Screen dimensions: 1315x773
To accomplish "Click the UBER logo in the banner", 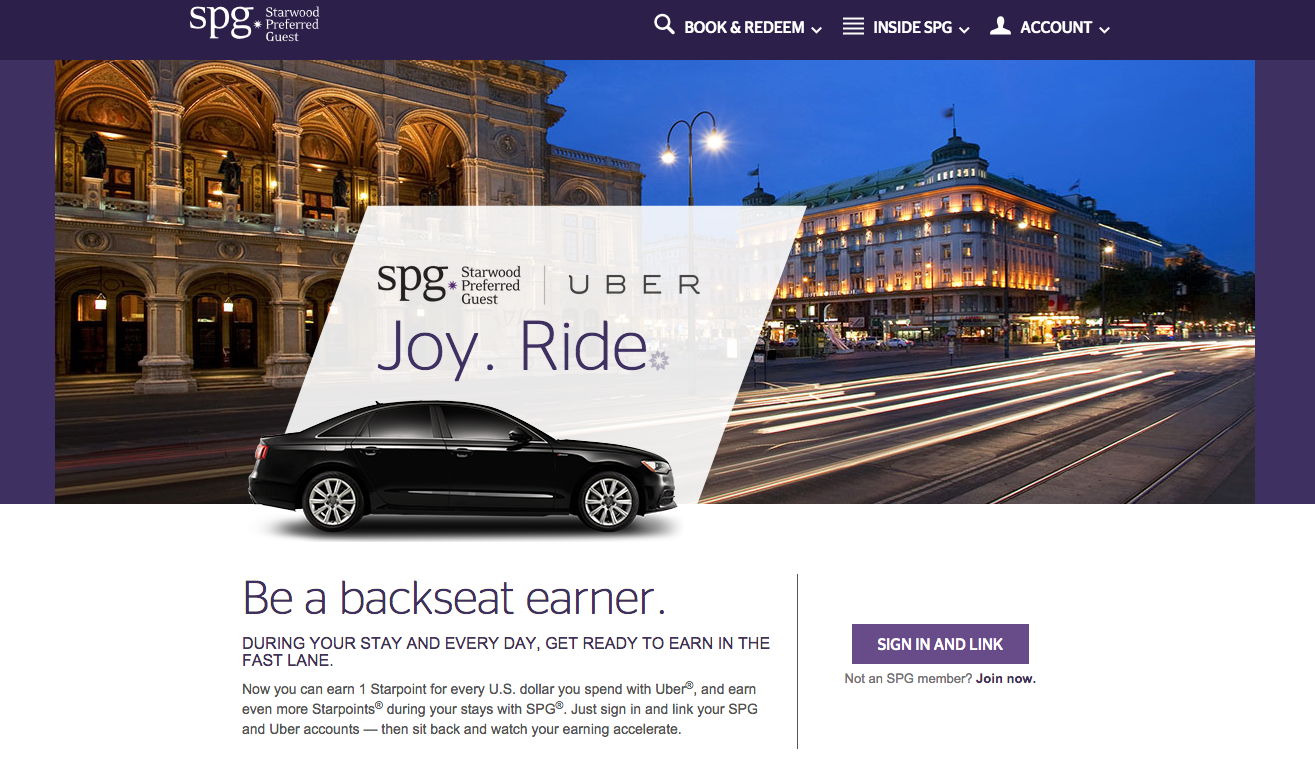I will coord(634,285).
